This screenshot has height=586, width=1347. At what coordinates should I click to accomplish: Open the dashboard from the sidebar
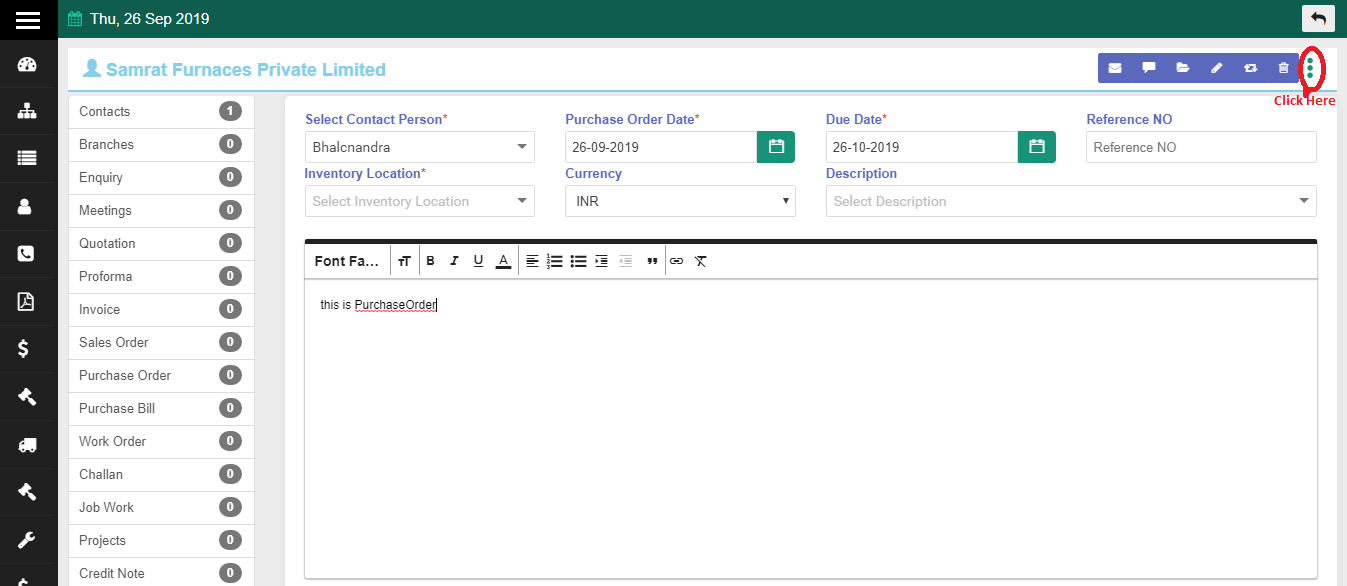(27, 66)
